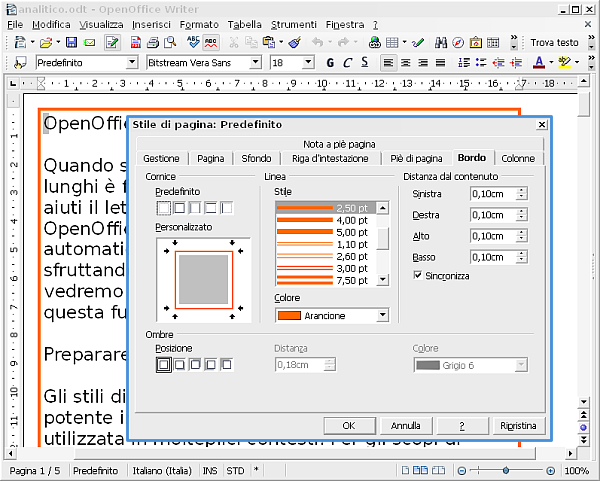Show Draw functions pencil icon
The height and width of the screenshot is (481, 600).
(418, 42)
